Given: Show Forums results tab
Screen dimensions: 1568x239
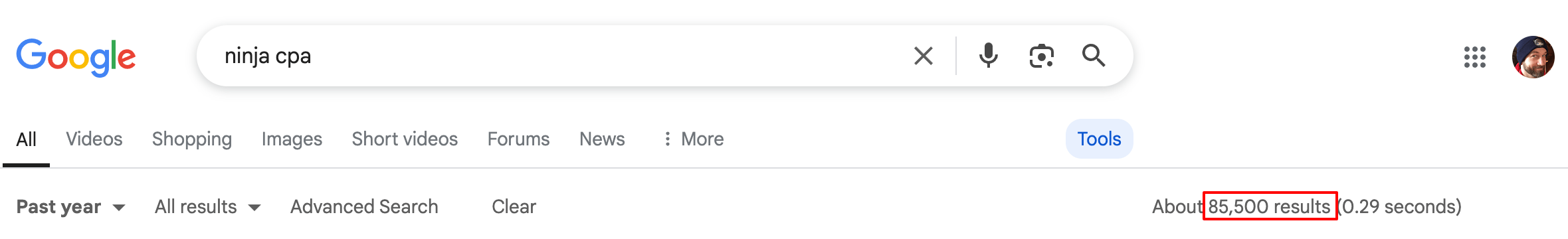Looking at the screenshot, I should (519, 139).
